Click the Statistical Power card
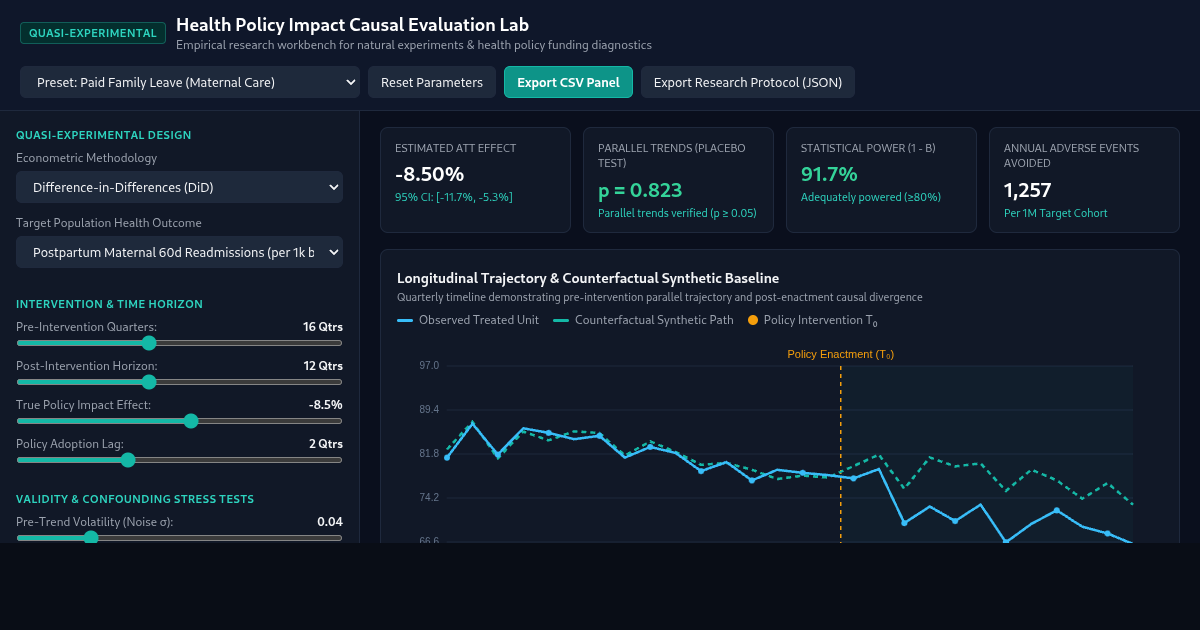 tap(881, 180)
